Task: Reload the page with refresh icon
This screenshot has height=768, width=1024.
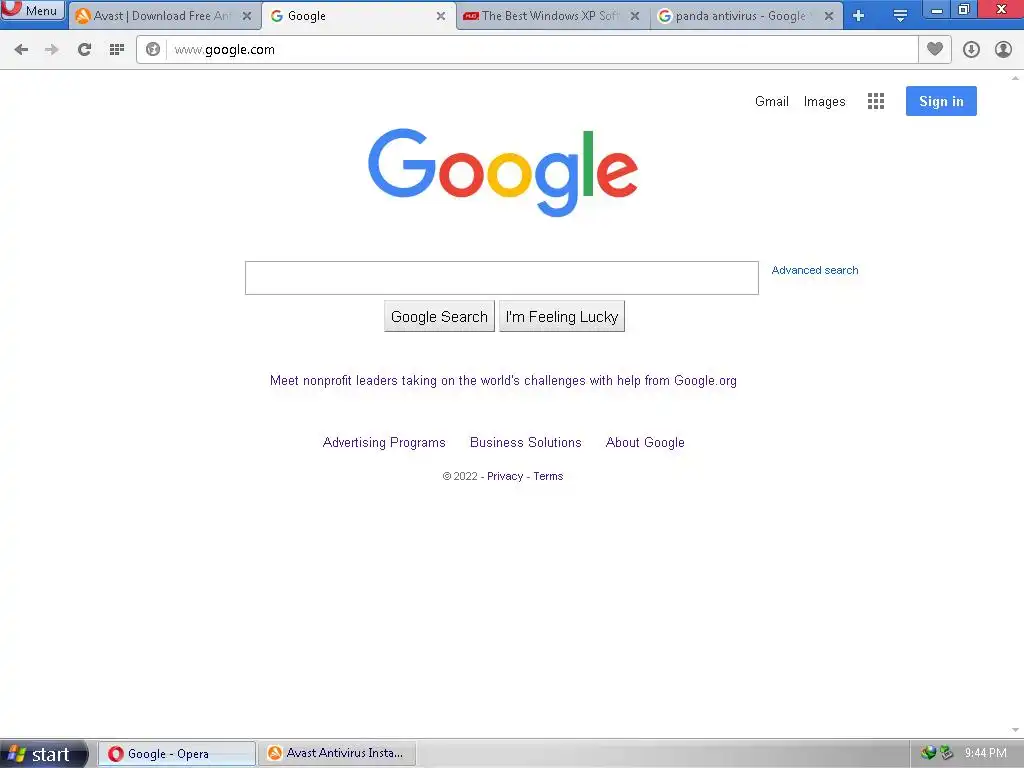Action: click(x=84, y=50)
